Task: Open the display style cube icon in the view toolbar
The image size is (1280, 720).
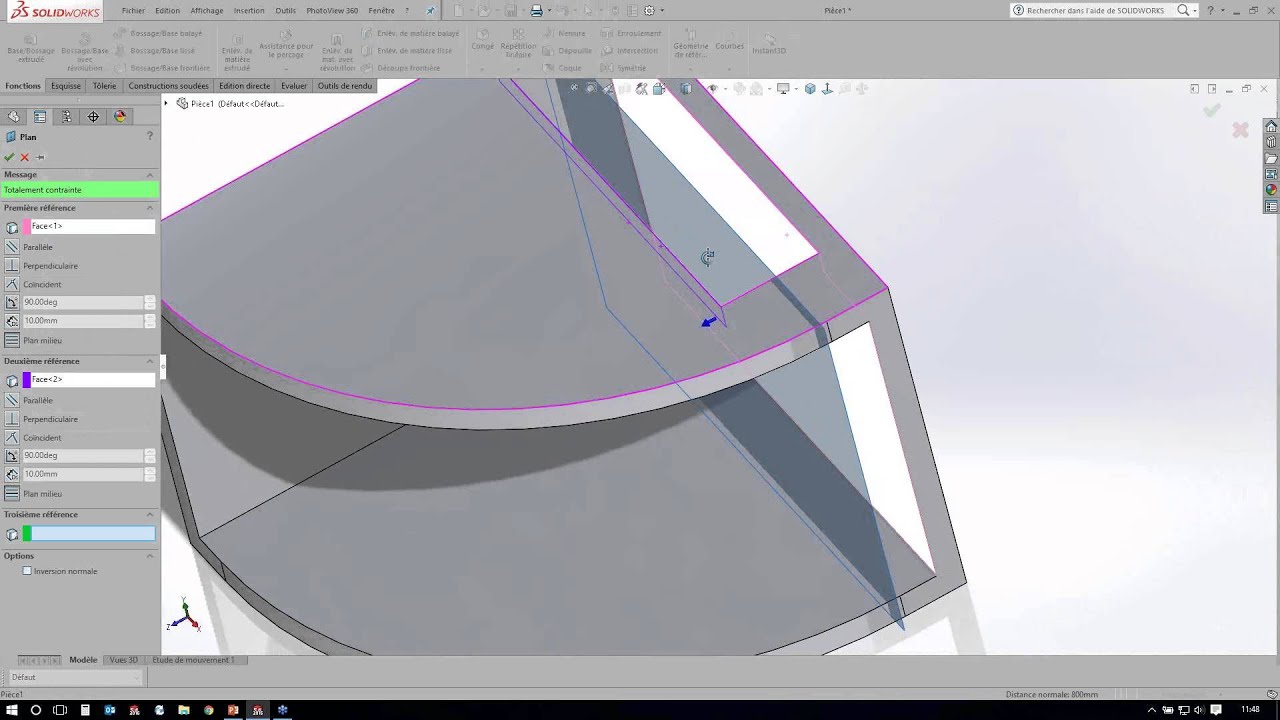Action: [686, 88]
